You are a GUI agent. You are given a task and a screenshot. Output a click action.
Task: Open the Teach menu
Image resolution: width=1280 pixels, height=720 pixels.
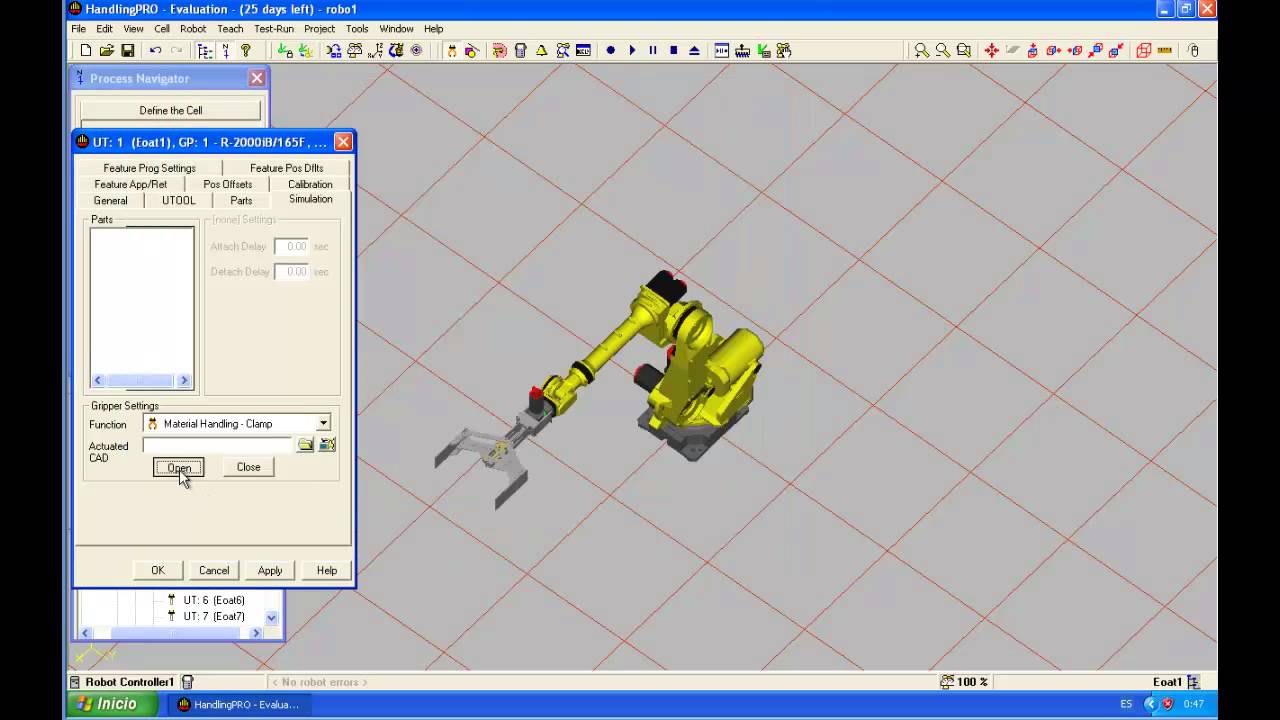click(x=230, y=29)
